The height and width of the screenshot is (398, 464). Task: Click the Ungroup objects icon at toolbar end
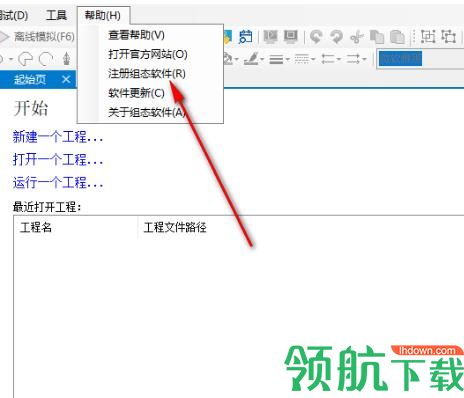pyautogui.click(x=448, y=36)
